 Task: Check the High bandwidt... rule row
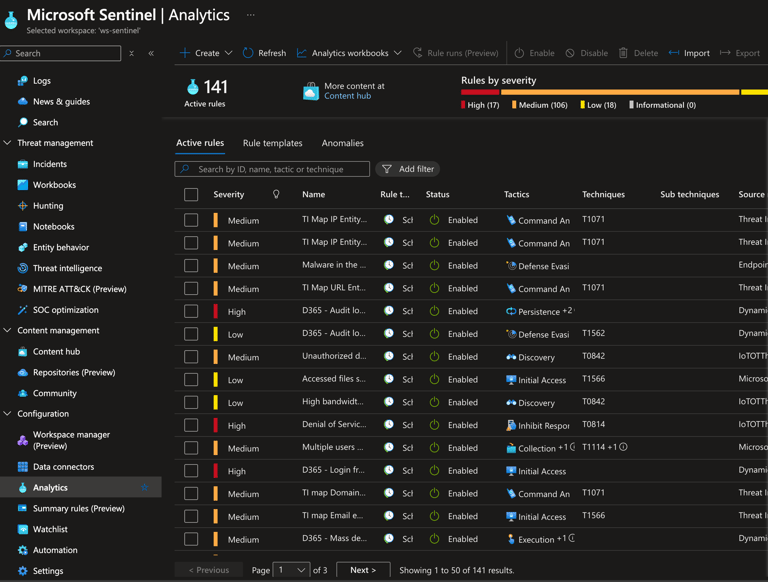191,403
